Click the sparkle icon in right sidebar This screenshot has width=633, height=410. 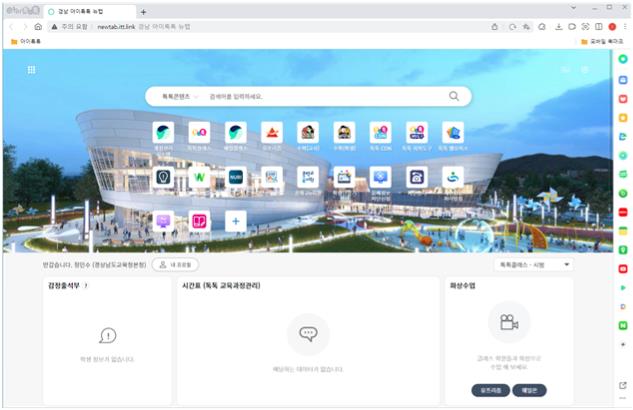pos(623,344)
